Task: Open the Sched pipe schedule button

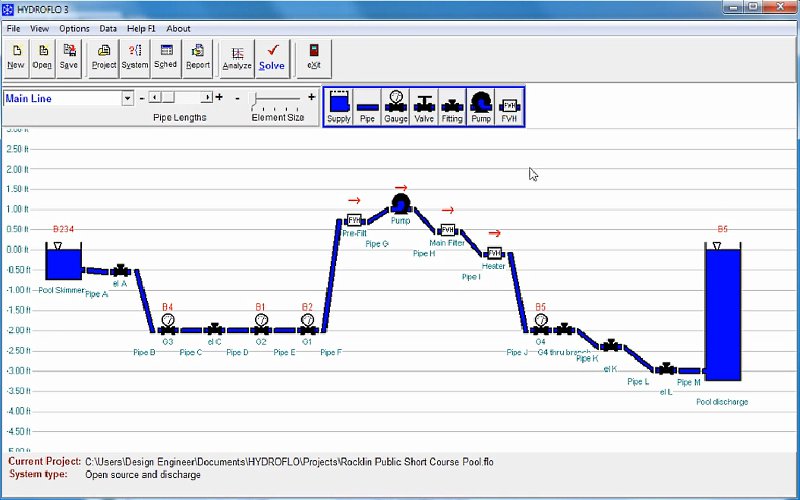Action: coord(166,58)
